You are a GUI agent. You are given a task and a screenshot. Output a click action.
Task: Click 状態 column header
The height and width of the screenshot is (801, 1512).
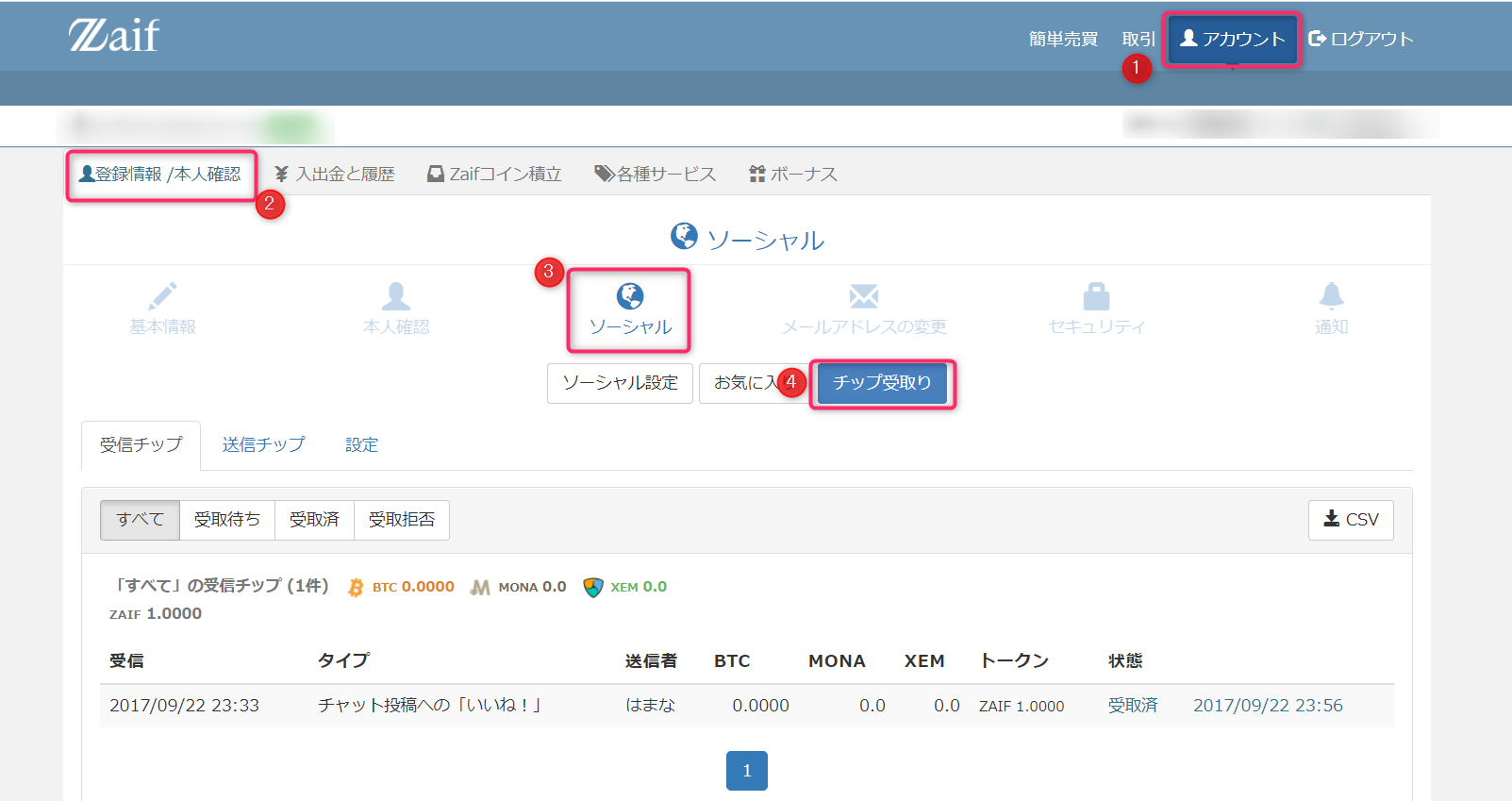[1125, 661]
